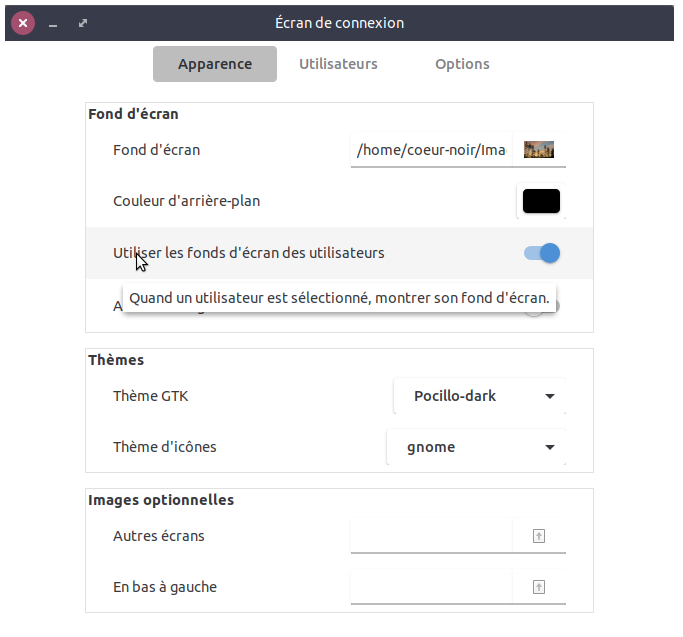Click the Écran de connexion title bar

point(340,22)
